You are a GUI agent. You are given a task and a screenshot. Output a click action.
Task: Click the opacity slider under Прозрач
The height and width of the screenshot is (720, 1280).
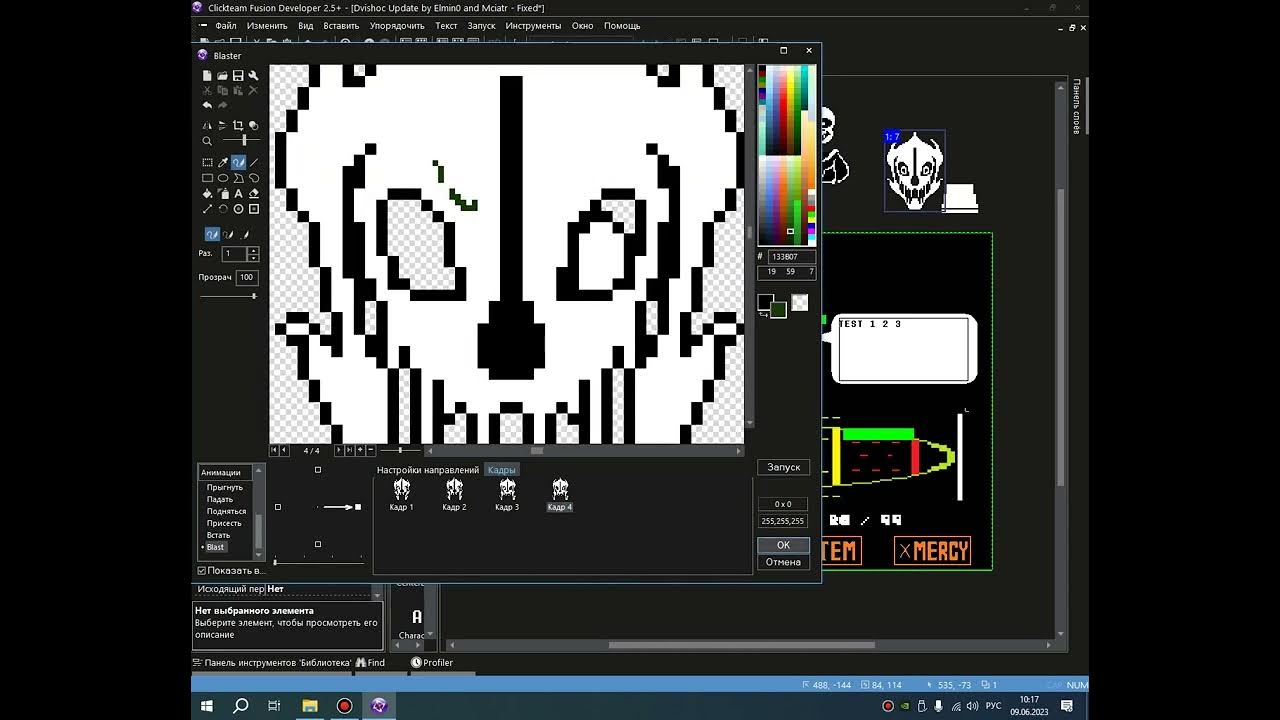coord(227,296)
